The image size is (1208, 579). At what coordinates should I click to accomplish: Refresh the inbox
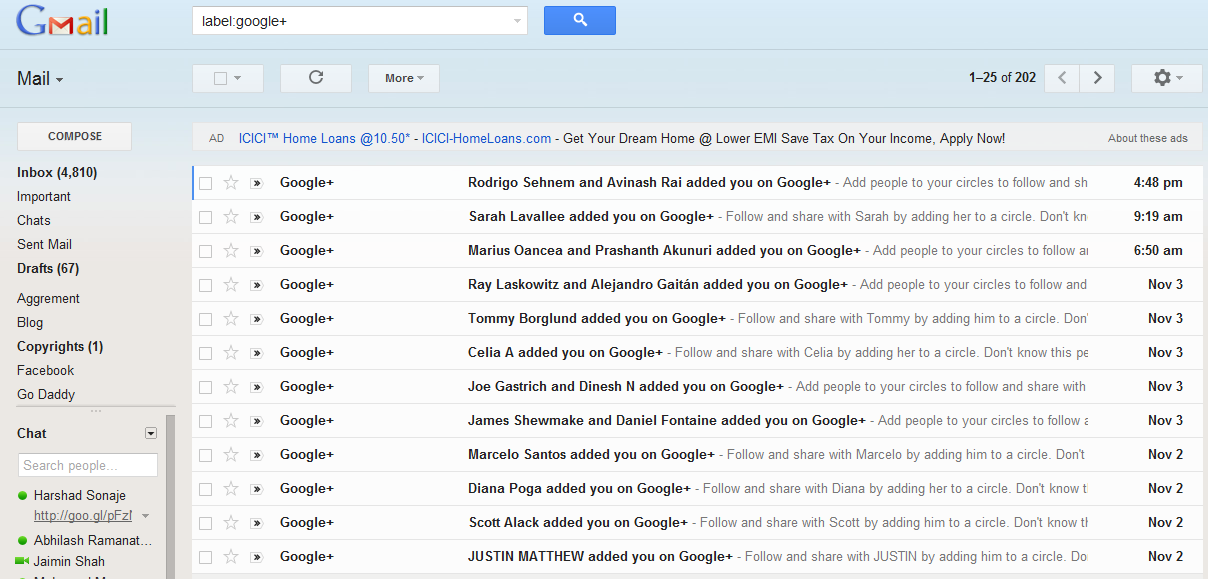[x=315, y=77]
